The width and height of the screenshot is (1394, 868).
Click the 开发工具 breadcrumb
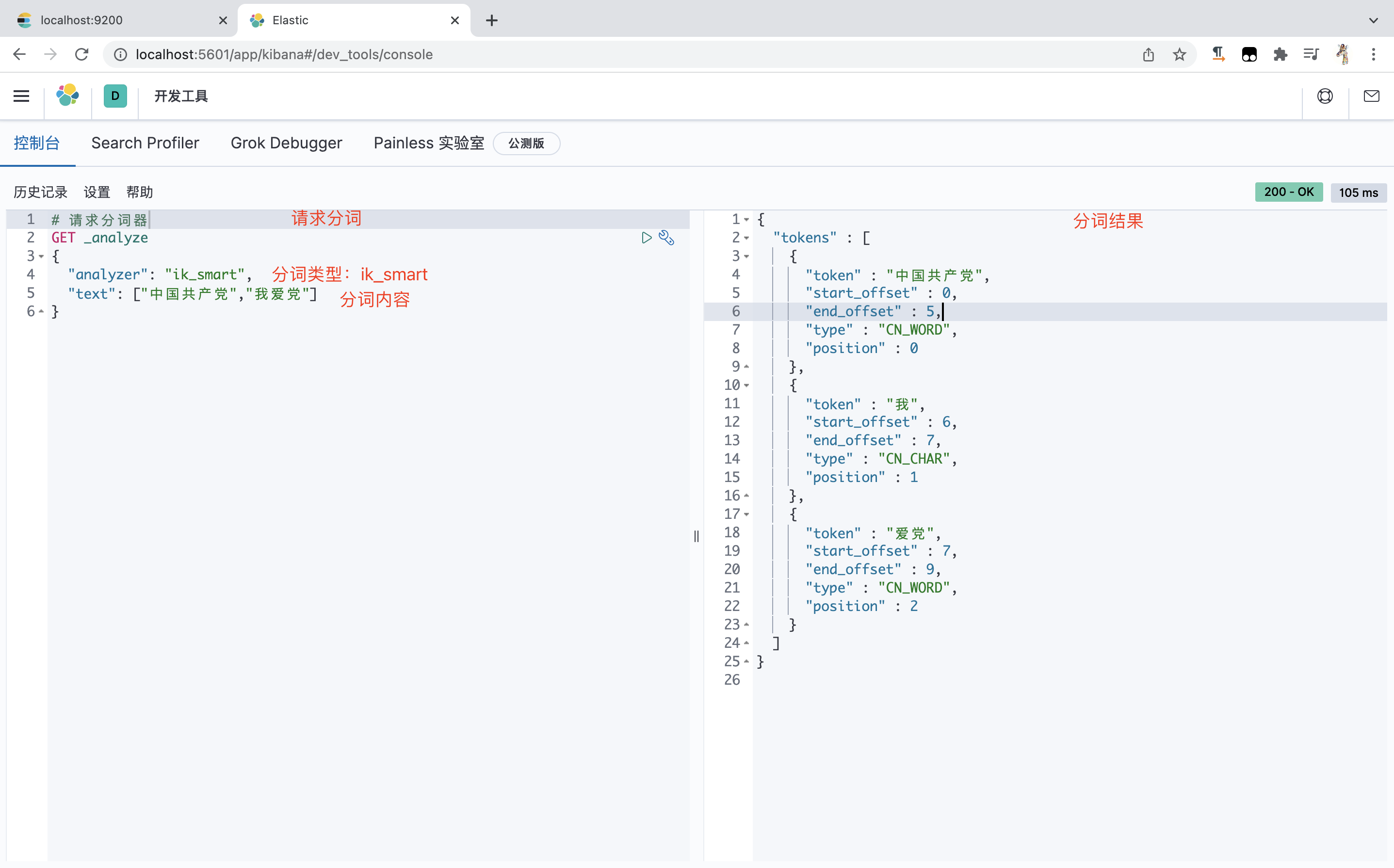click(x=181, y=96)
